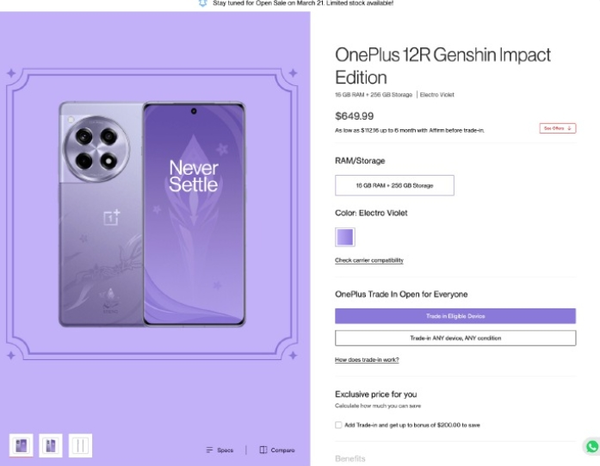This screenshot has height=466, width=600.
Task: Click the main phone product image
Action: click(152, 214)
